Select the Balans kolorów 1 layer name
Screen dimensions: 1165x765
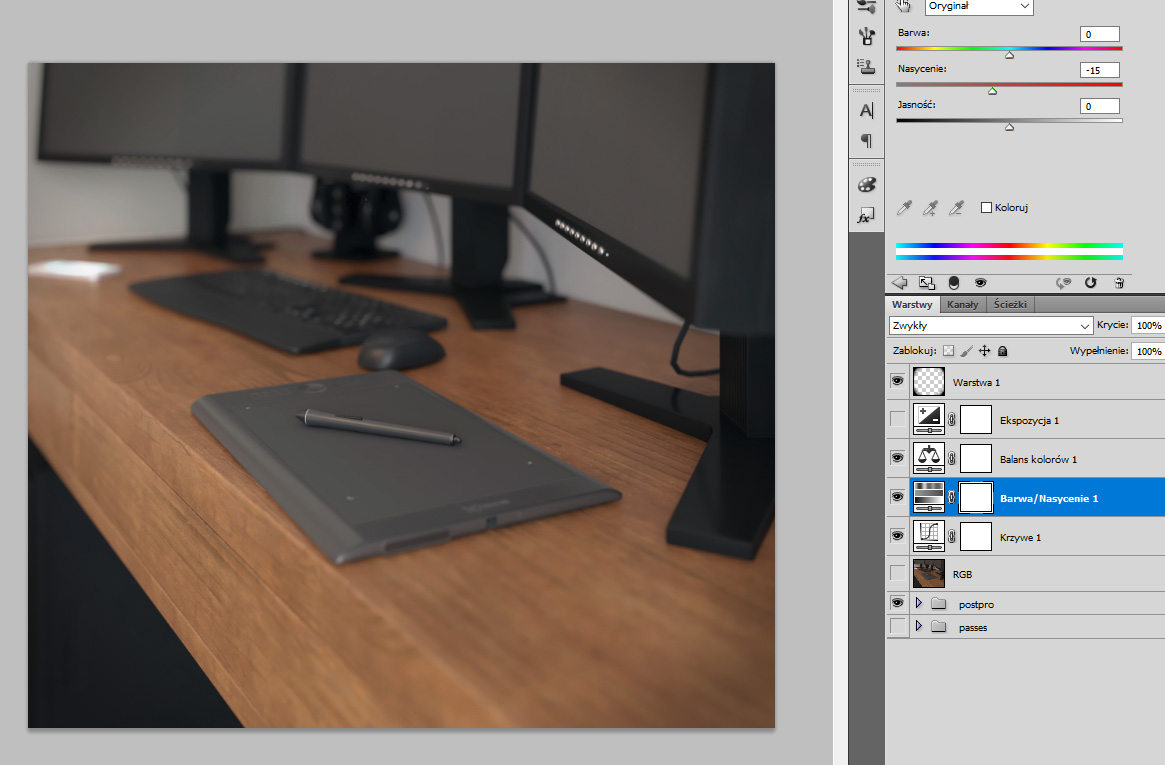coord(1038,459)
